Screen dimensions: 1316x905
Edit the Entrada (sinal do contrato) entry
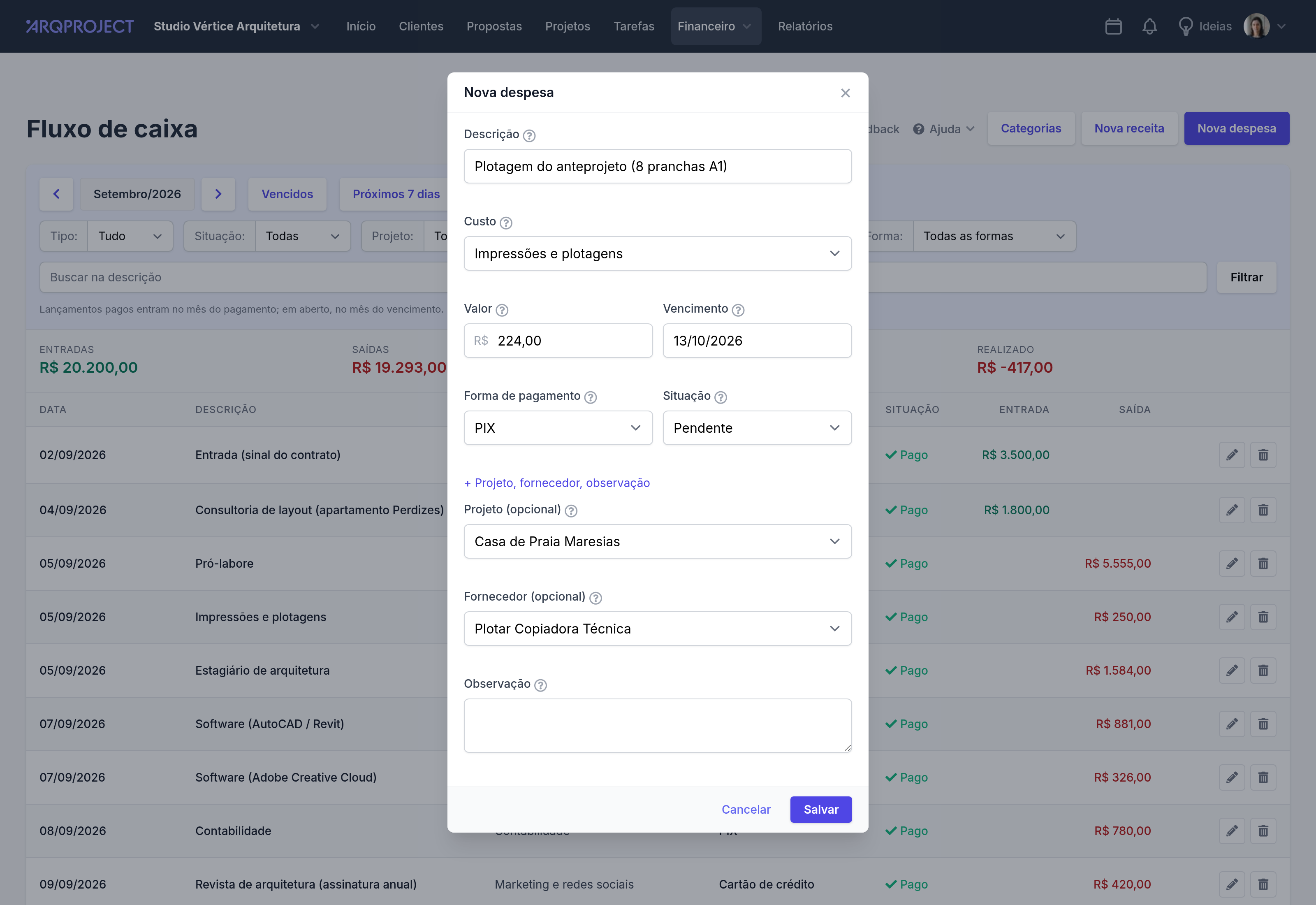1232,455
